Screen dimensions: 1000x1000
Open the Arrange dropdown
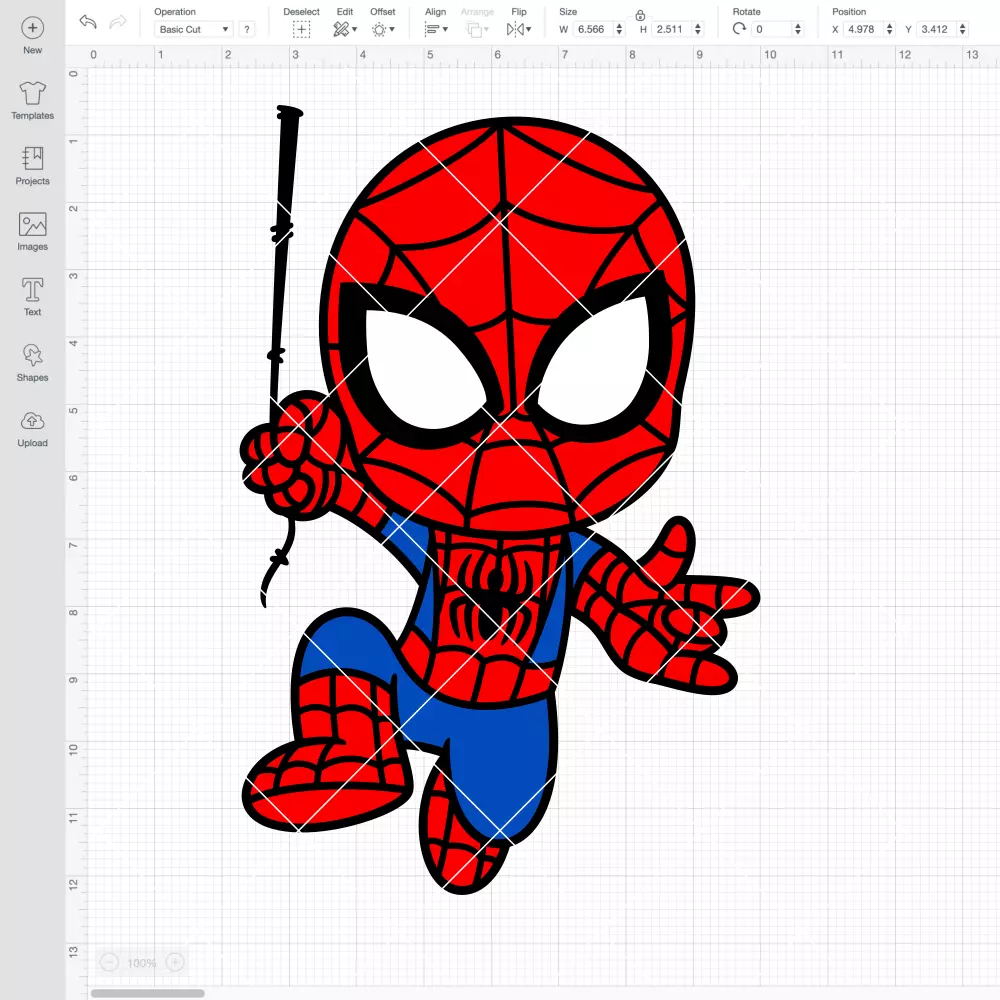(477, 29)
